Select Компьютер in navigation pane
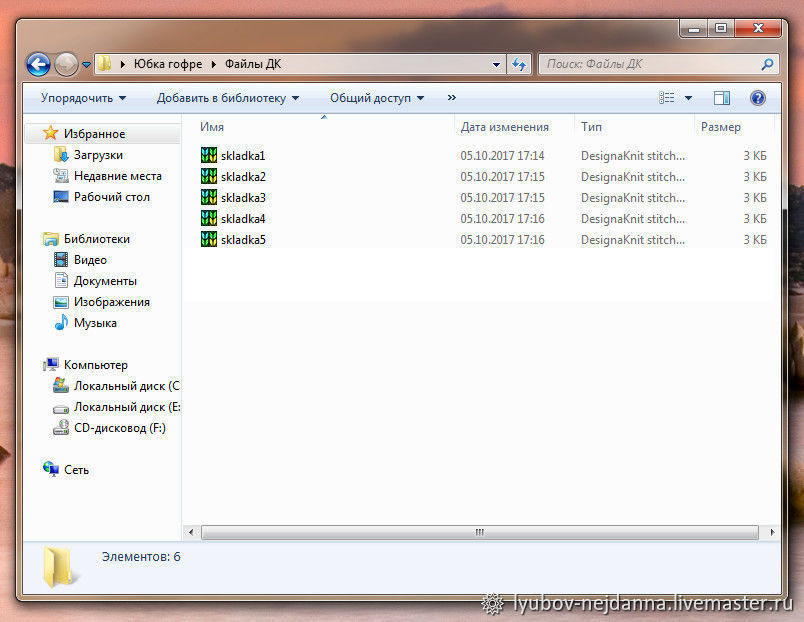The image size is (804, 622). click(95, 365)
